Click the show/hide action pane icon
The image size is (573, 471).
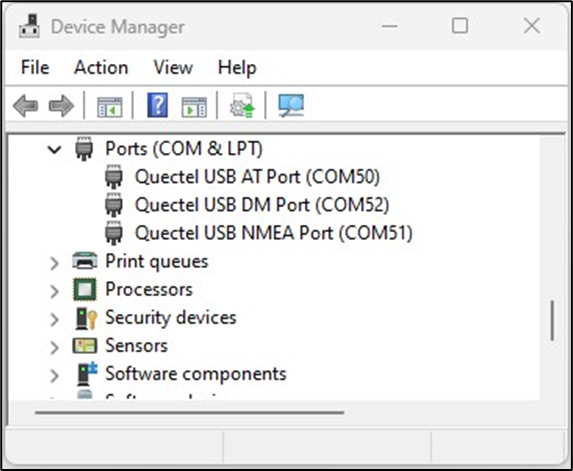(194, 107)
